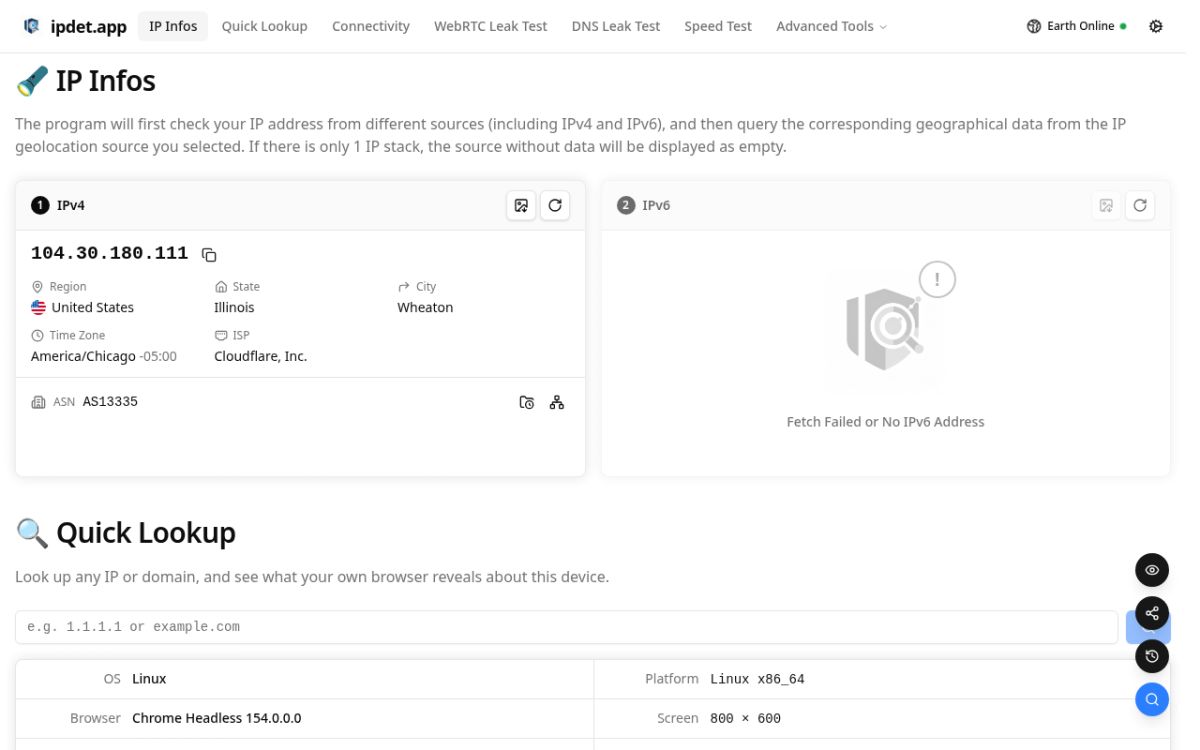Click the disabled IPv6 export image icon

[x=1106, y=205]
